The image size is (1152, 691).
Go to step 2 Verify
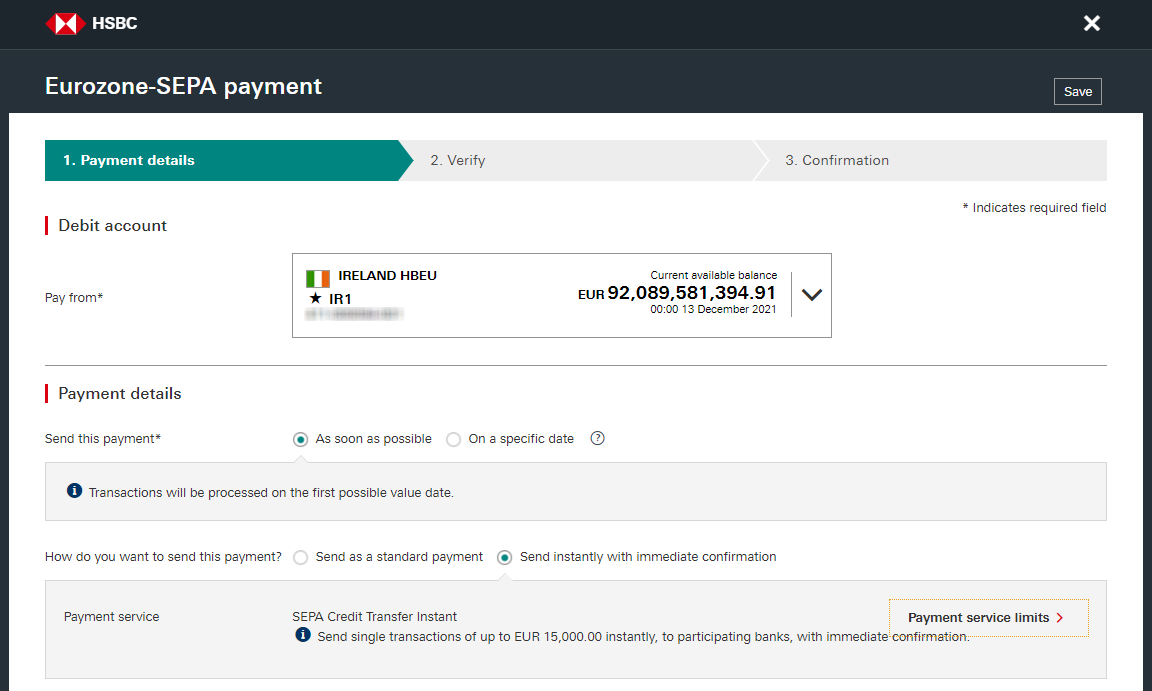[x=584, y=160]
